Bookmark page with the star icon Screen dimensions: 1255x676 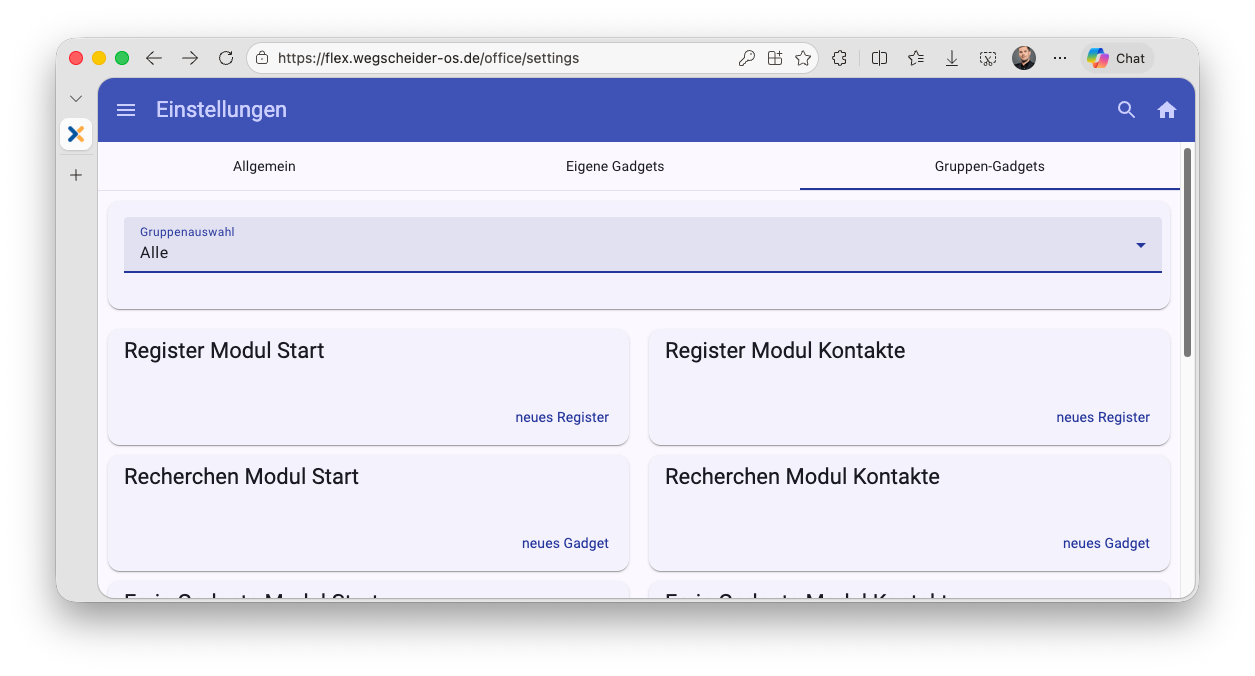[x=803, y=58]
